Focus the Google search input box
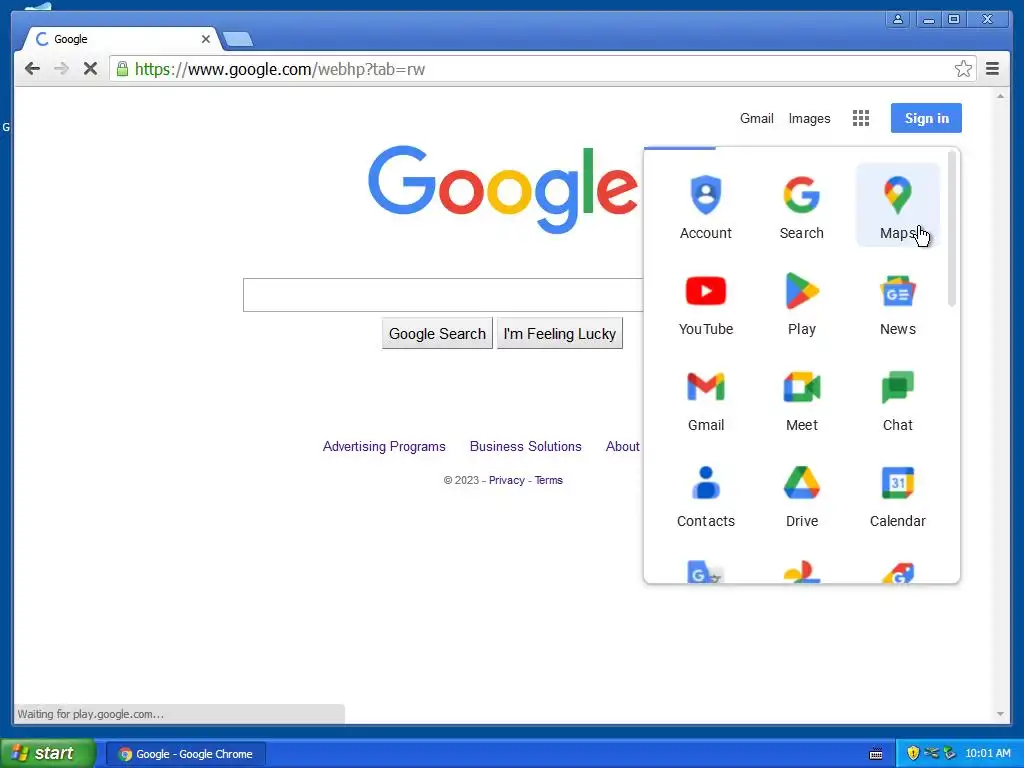This screenshot has width=1024, height=768. (x=443, y=295)
